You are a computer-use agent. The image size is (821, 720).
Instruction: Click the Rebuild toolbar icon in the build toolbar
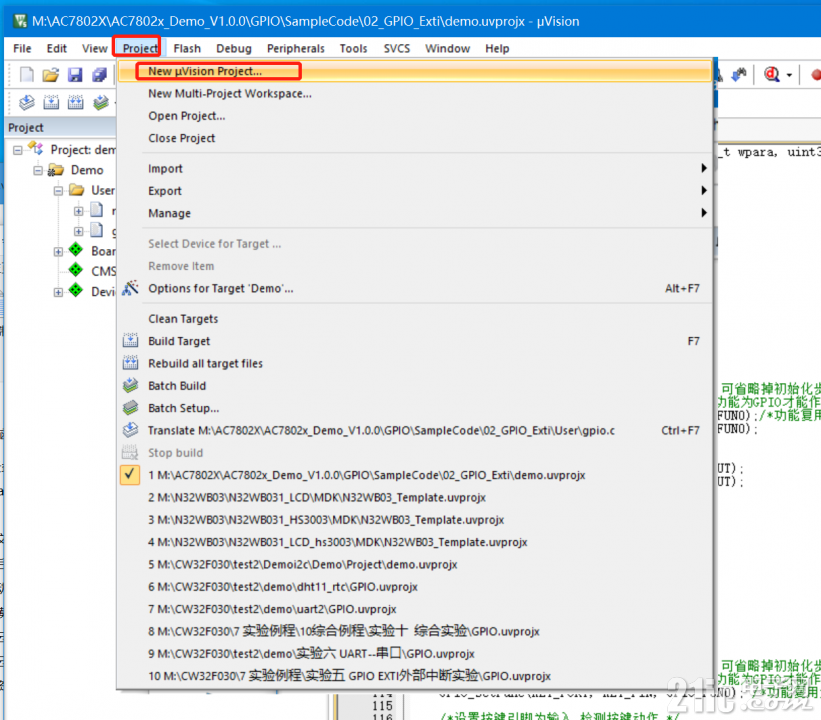(75, 102)
